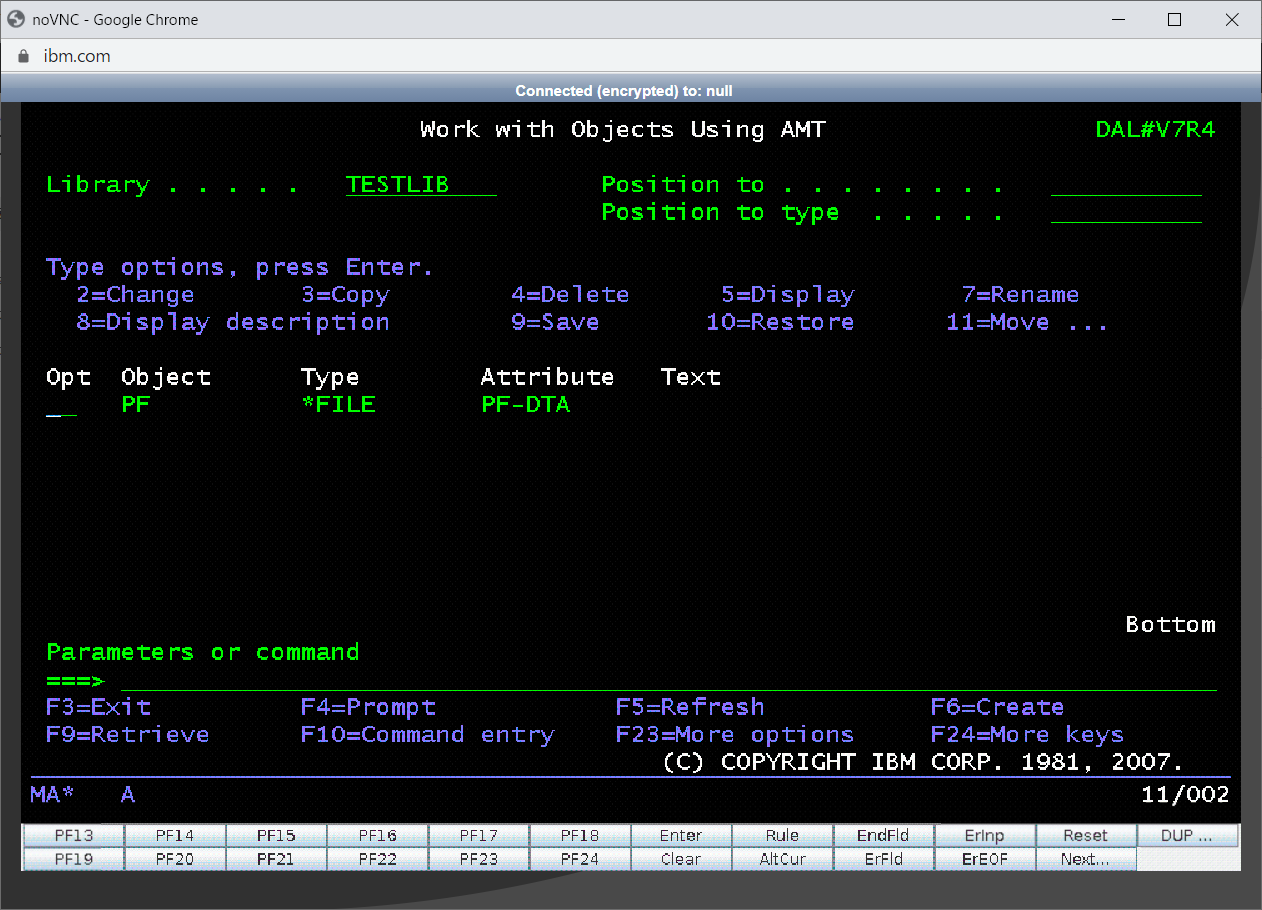
Task: Click the F4=Prompt function key label
Action: pyautogui.click(x=368, y=707)
